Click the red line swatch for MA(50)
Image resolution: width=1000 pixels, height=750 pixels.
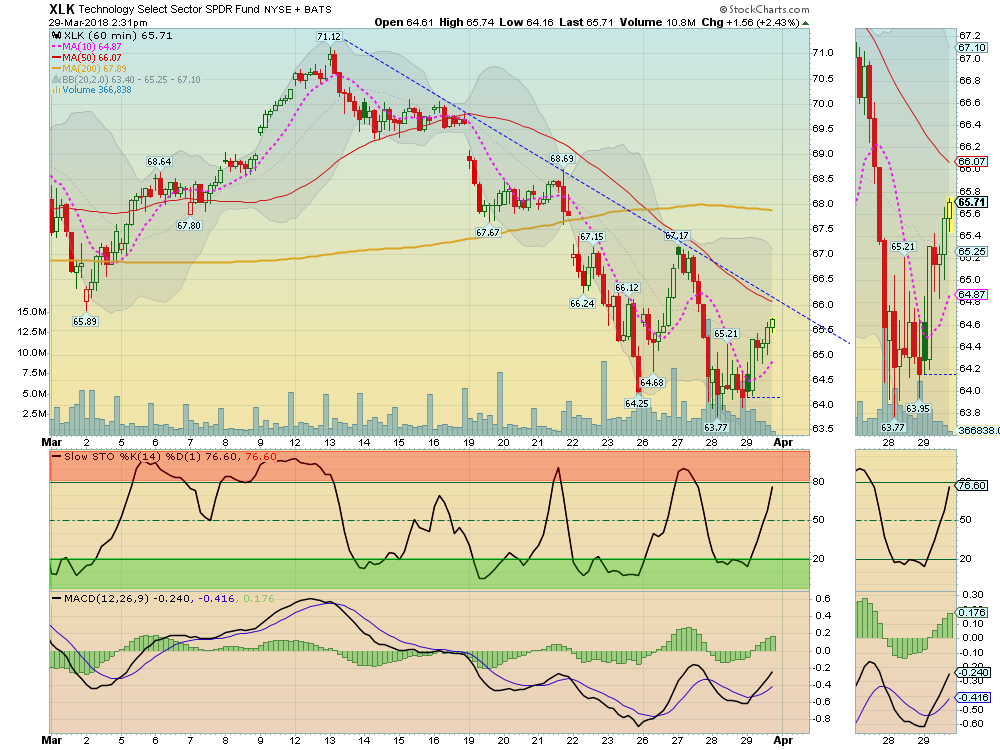click(x=57, y=57)
